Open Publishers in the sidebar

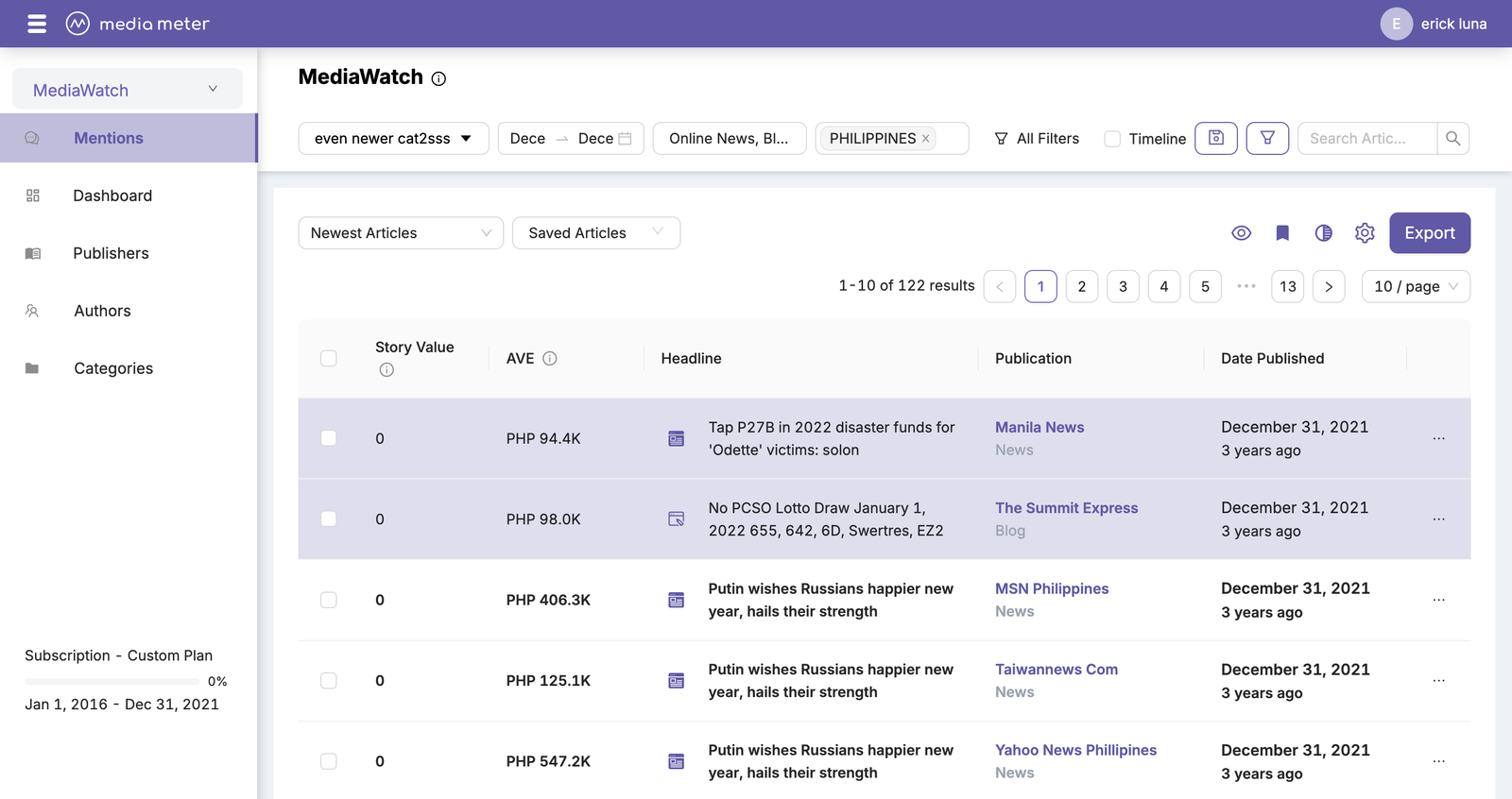tap(129, 253)
